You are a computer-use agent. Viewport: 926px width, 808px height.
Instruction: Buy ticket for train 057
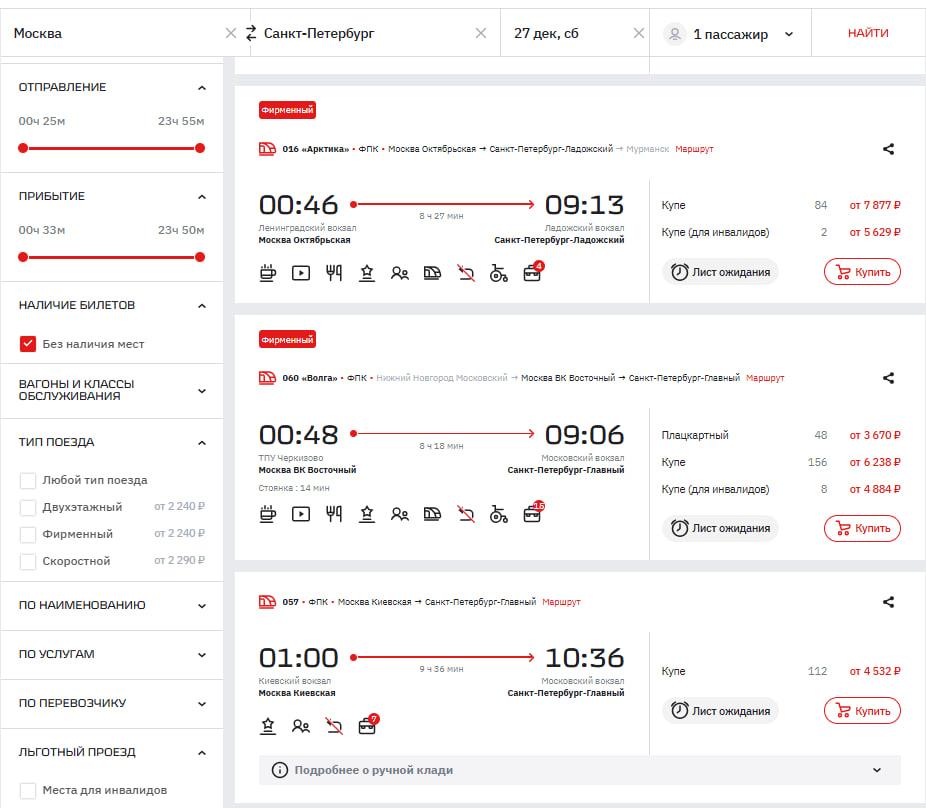tap(862, 711)
